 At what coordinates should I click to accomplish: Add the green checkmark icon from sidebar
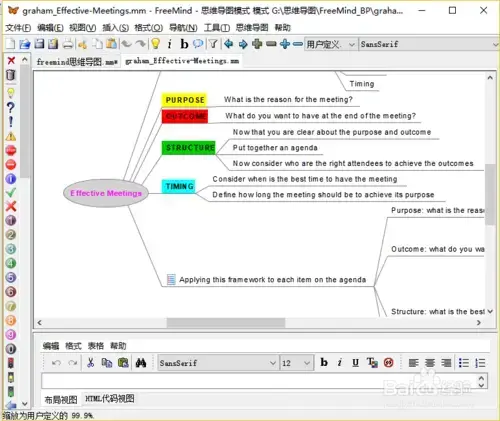[x=11, y=192]
